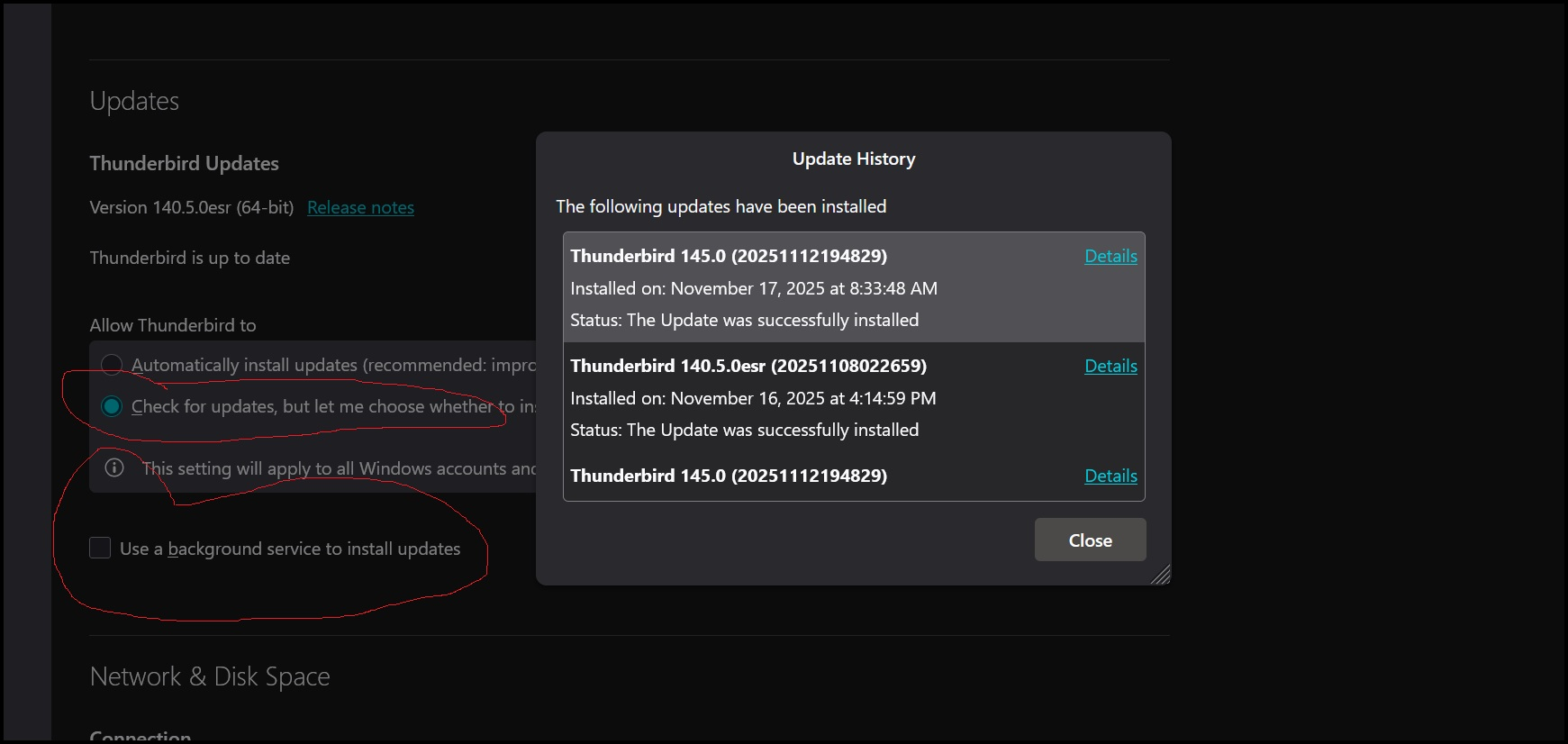Screen dimensions: 1568x744
Task: Enable Use a background service to install updates
Action: [100, 548]
